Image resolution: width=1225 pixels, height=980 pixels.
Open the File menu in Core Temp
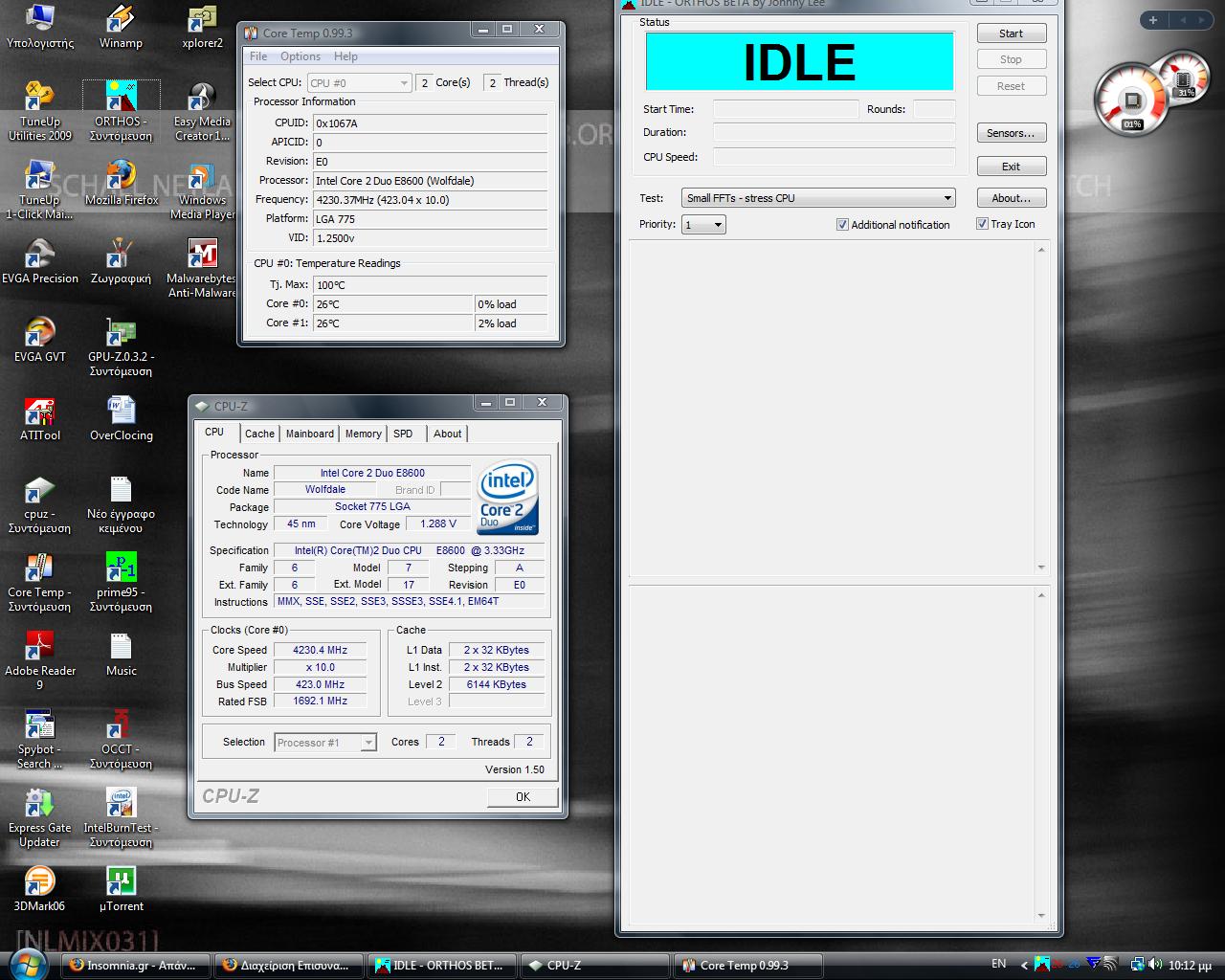point(258,56)
